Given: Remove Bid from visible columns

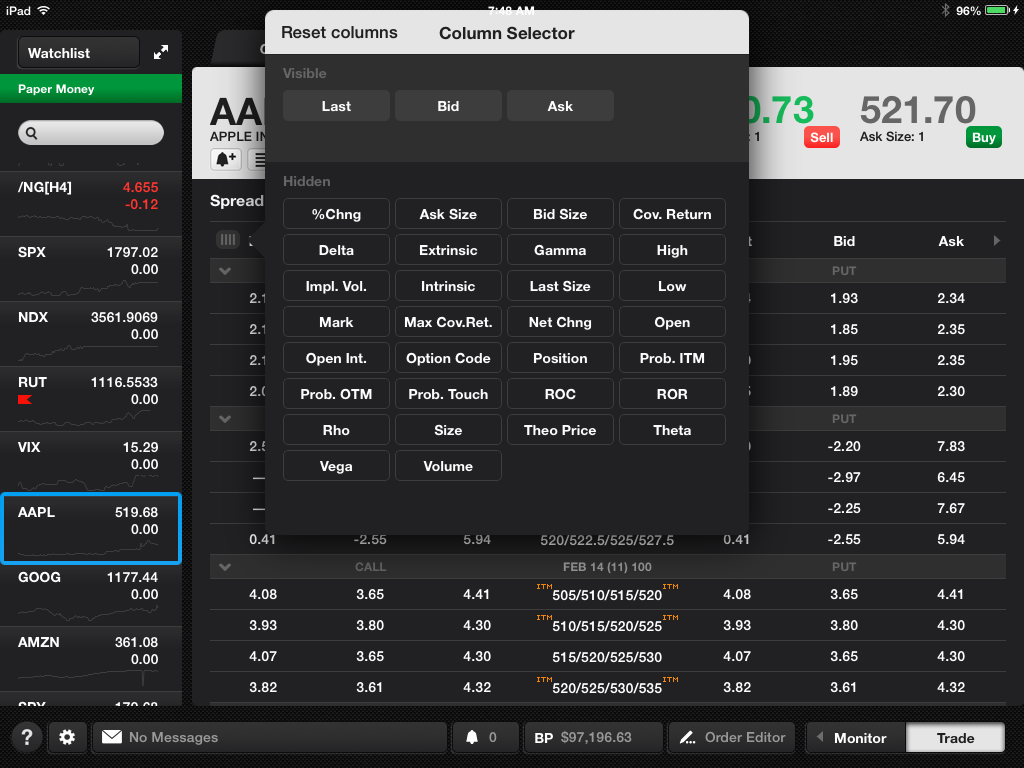Looking at the screenshot, I should tap(448, 106).
